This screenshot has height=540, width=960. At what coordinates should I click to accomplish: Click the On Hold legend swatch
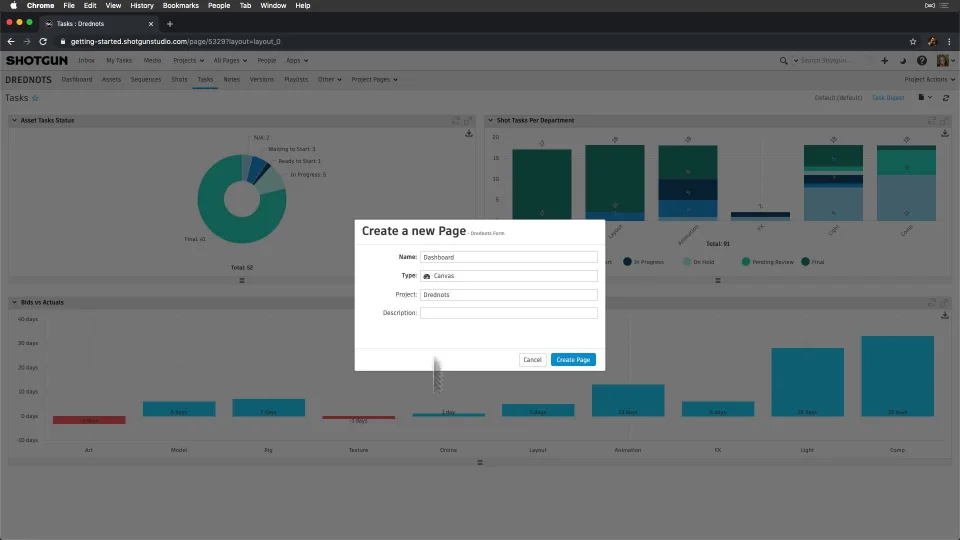[x=686, y=262]
